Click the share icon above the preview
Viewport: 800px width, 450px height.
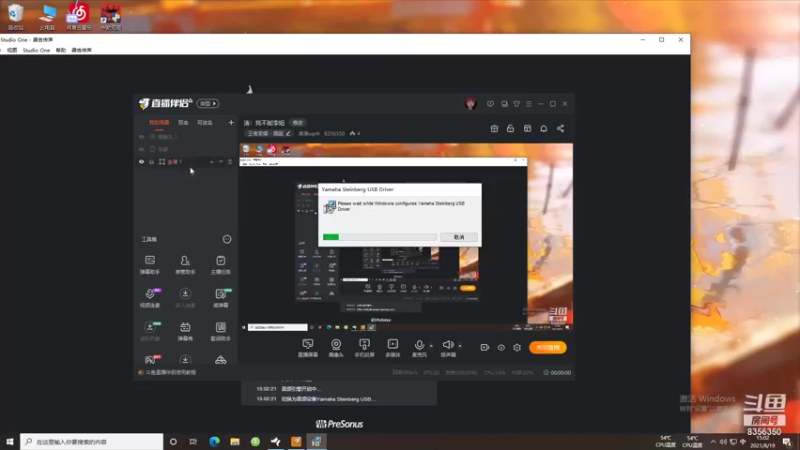coord(560,129)
